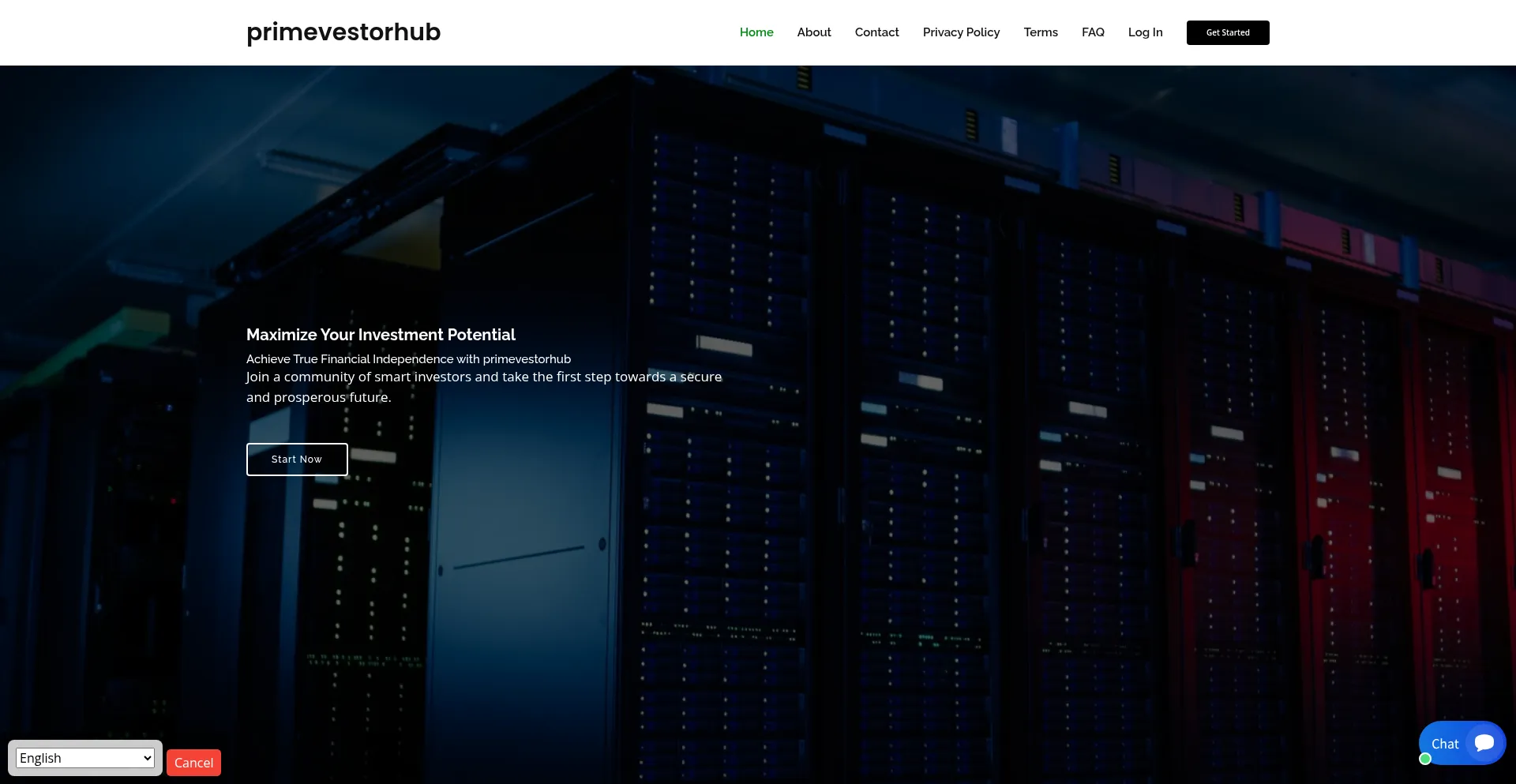
Task: Click the red Cancel button
Action: [193, 763]
